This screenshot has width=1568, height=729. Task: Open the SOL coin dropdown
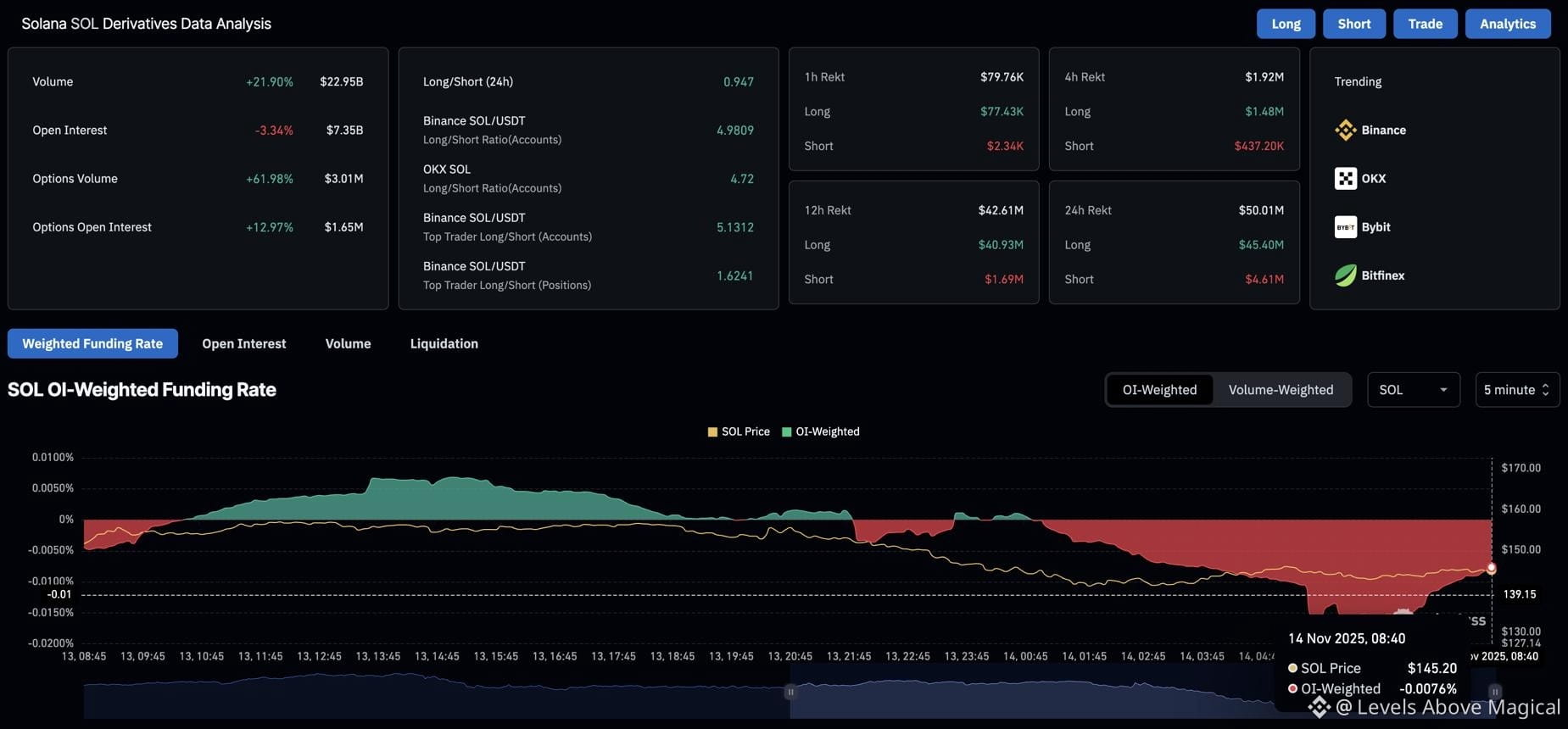pos(1413,390)
